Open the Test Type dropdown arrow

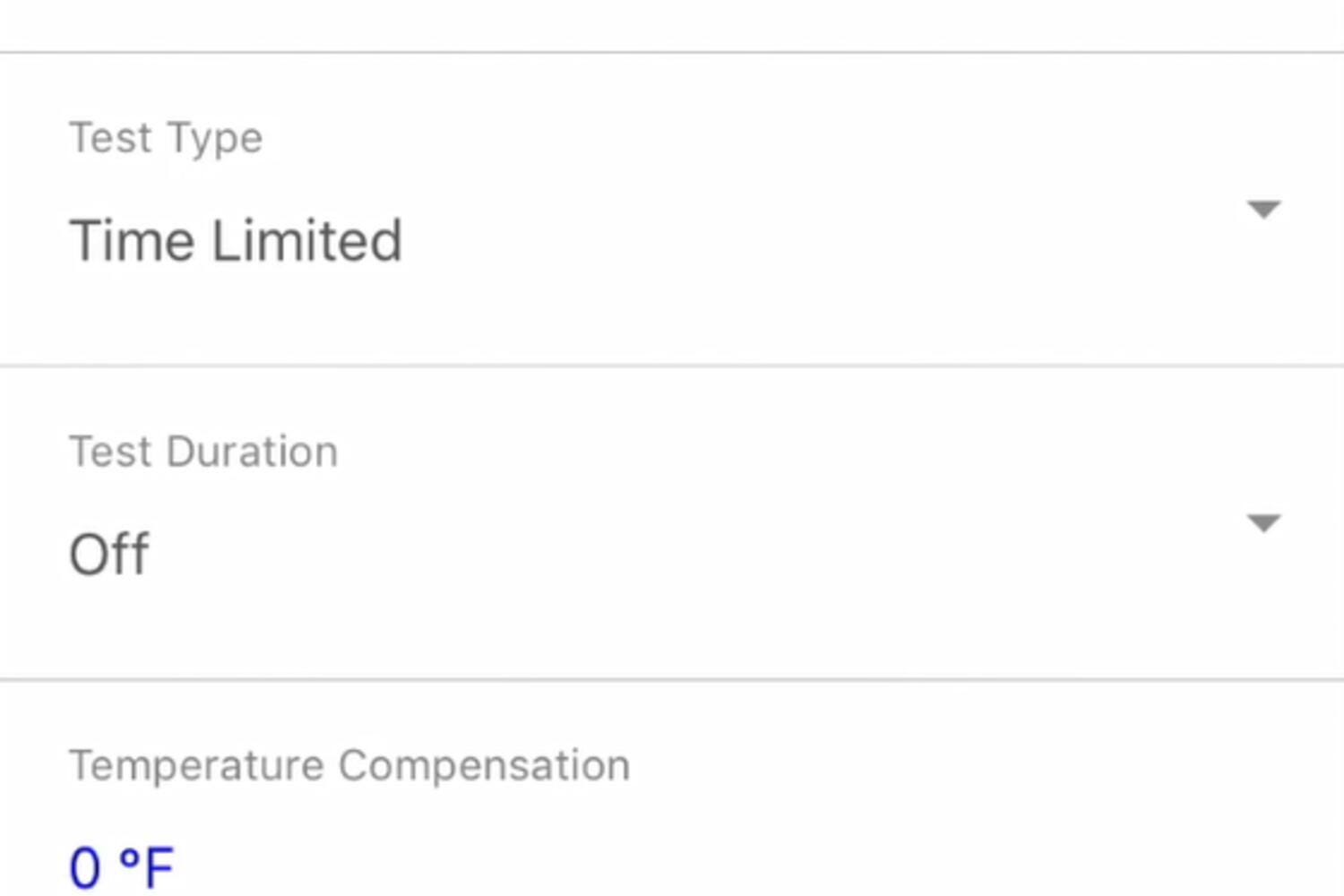tap(1263, 210)
